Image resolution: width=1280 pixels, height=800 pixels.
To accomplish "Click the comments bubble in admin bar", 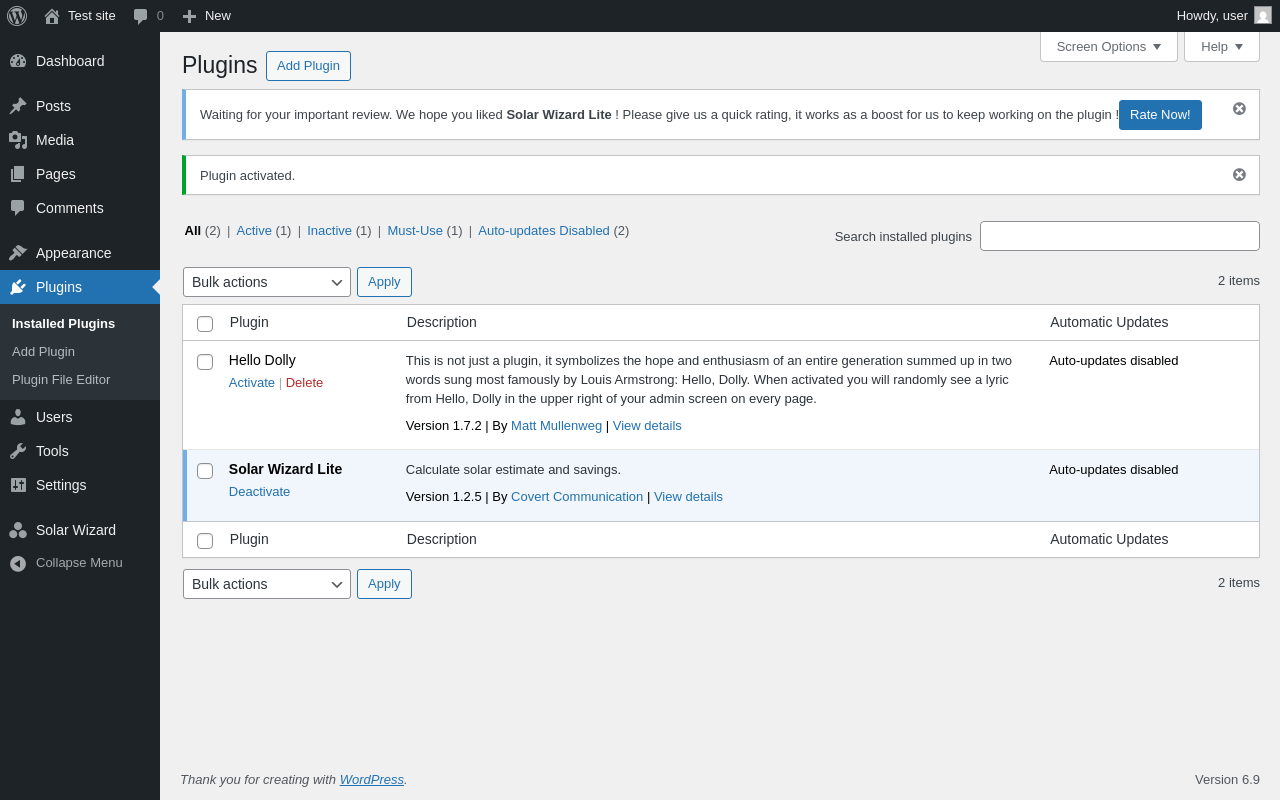I will click(x=141, y=16).
